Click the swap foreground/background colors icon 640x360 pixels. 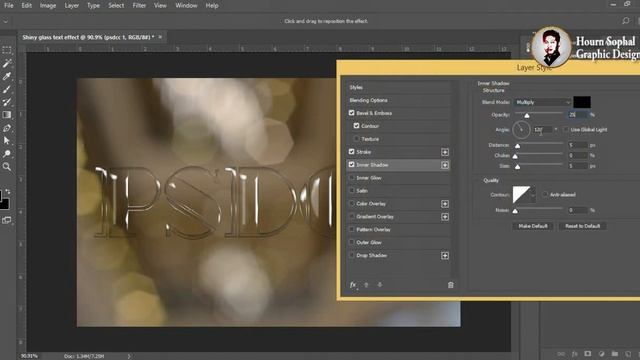click(8, 191)
